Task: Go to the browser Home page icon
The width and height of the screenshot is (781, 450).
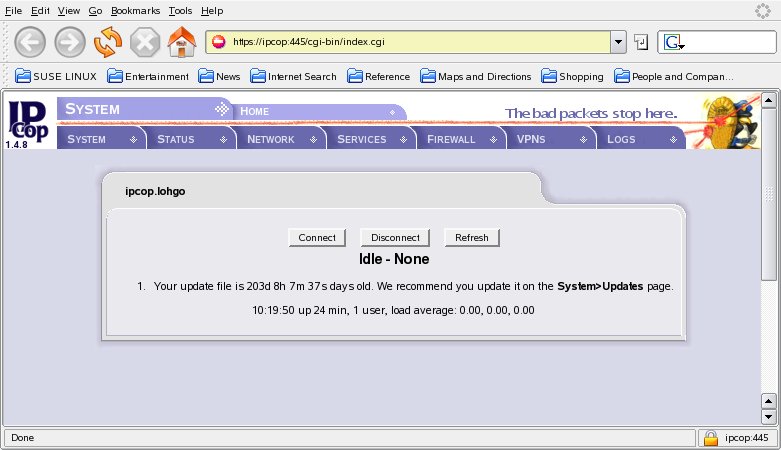Action: tap(181, 42)
